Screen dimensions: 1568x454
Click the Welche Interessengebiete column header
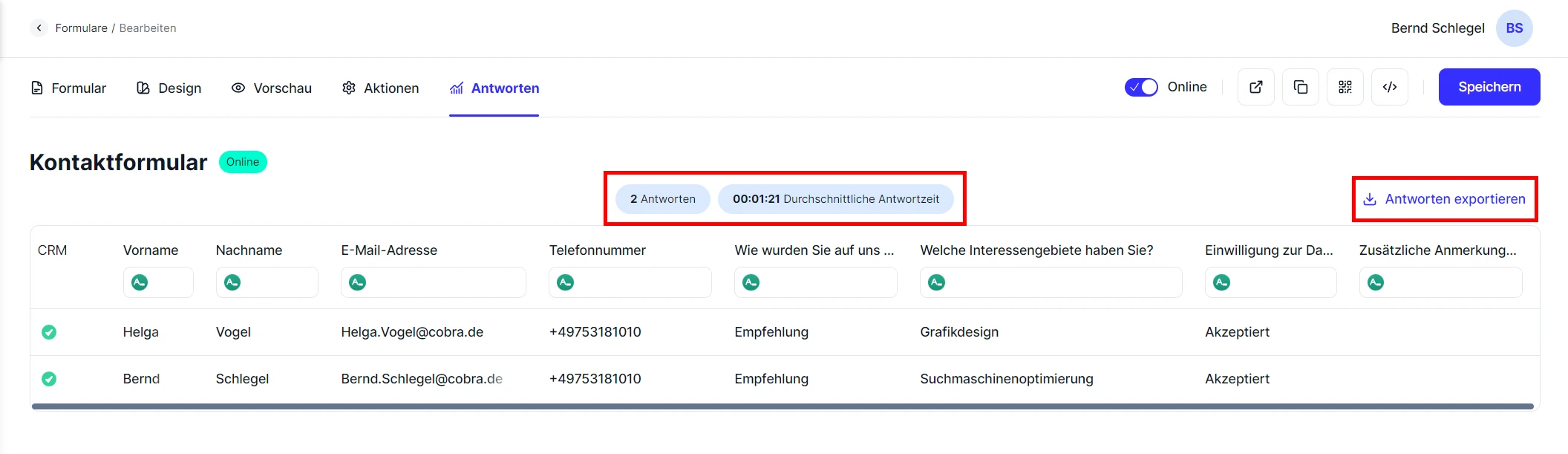click(x=1037, y=250)
